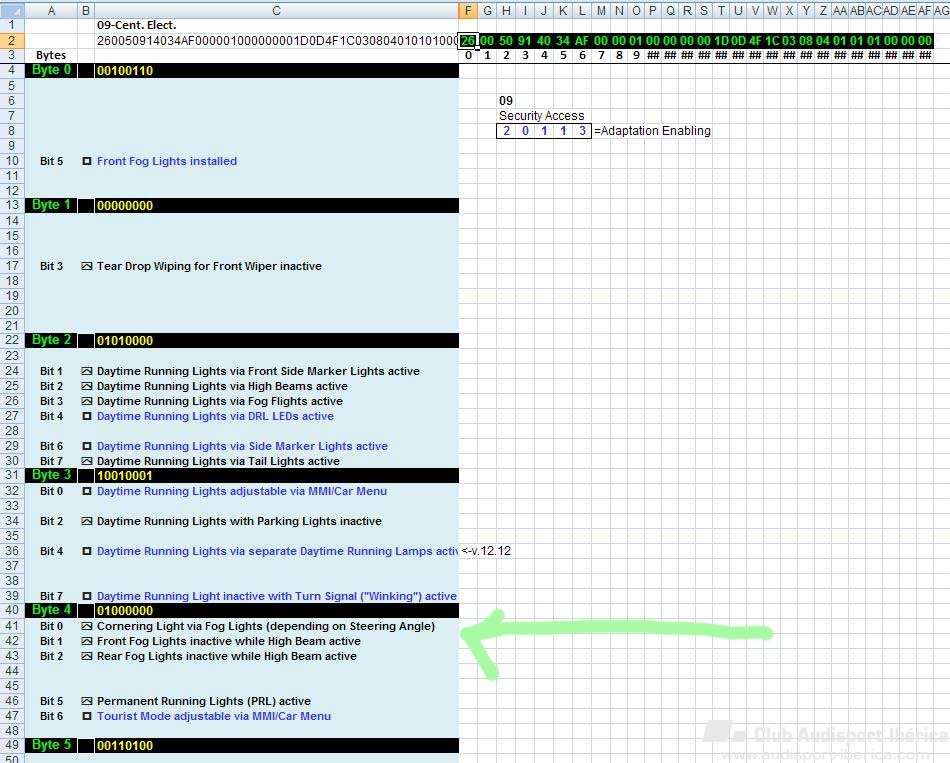
Task: Click the Adaptation Enabling label cell
Action: click(653, 131)
